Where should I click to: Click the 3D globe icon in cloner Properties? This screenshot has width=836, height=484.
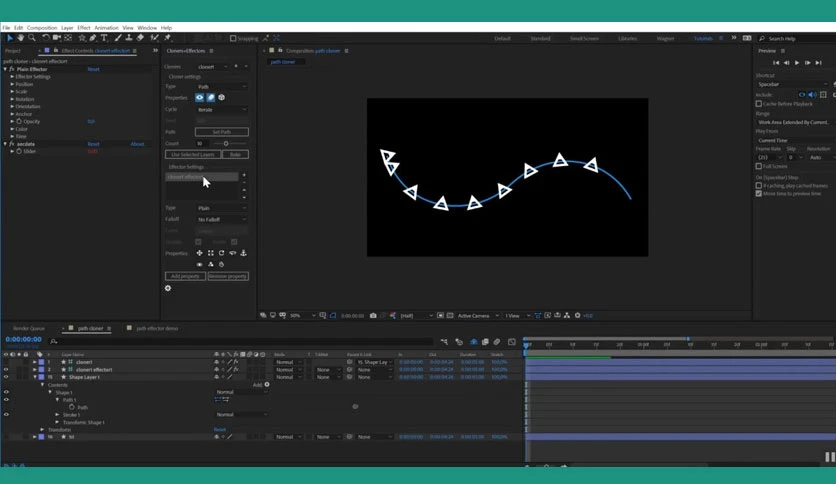(221, 98)
